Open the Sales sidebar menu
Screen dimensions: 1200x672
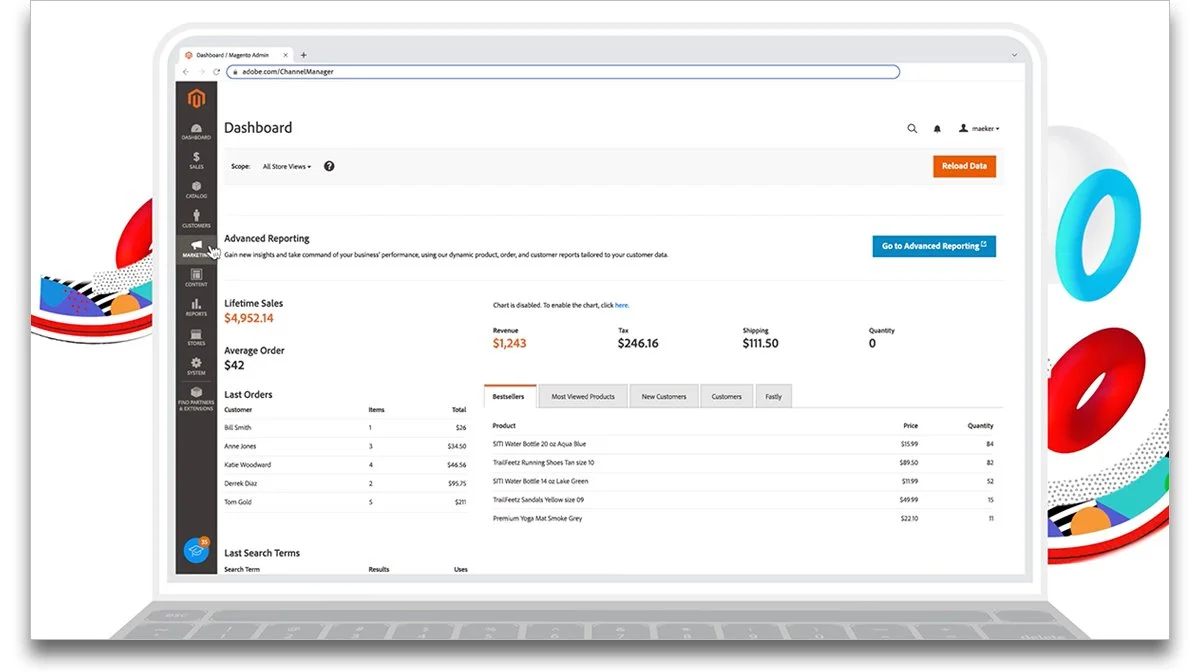[x=196, y=160]
